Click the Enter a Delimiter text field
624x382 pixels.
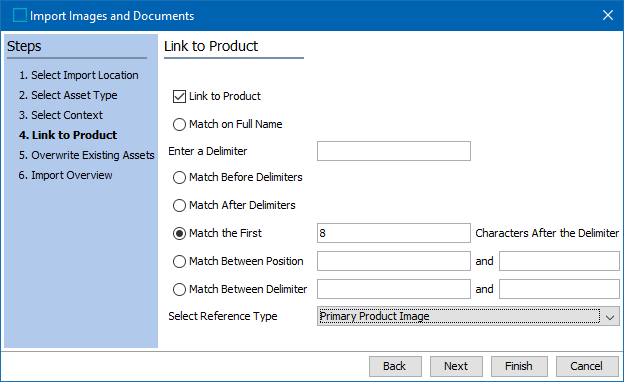394,151
